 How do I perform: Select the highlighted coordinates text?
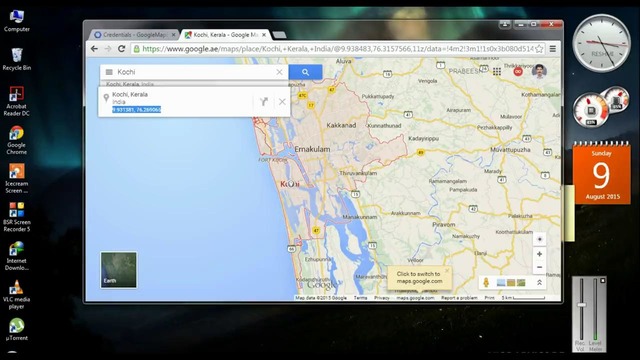(136, 109)
